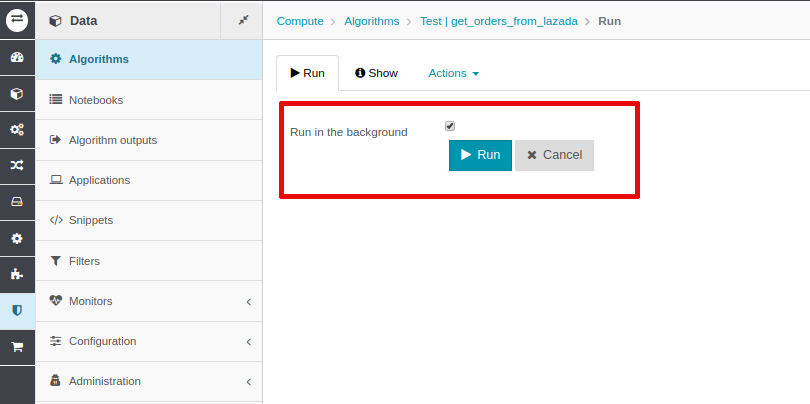Image resolution: width=810 pixels, height=404 pixels.
Task: Click the code brackets icon beside Snippets
Action: tap(55, 220)
